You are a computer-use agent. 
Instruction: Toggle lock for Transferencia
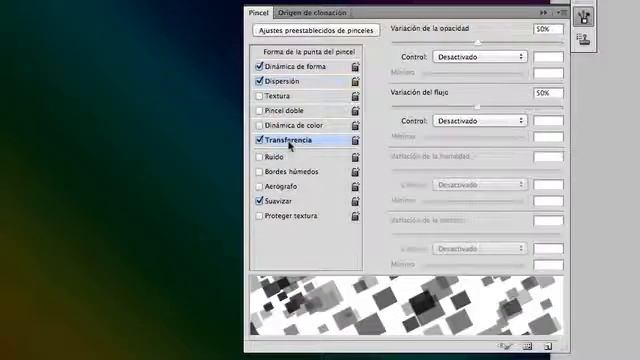coord(356,140)
